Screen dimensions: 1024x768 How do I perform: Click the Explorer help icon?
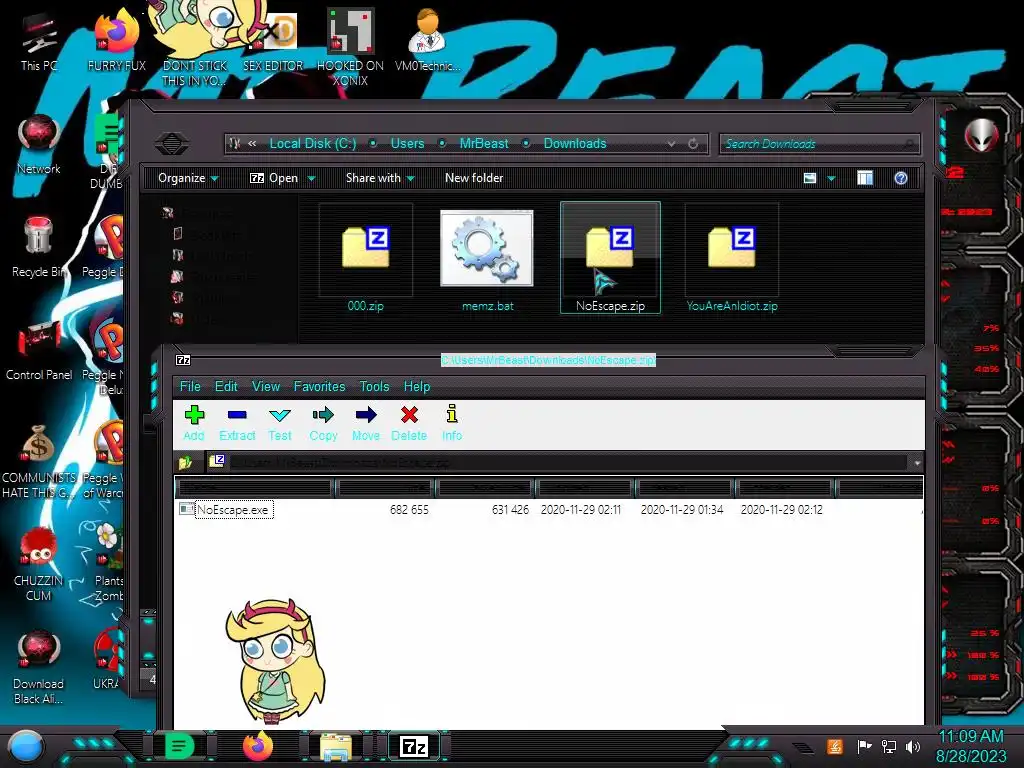point(901,178)
